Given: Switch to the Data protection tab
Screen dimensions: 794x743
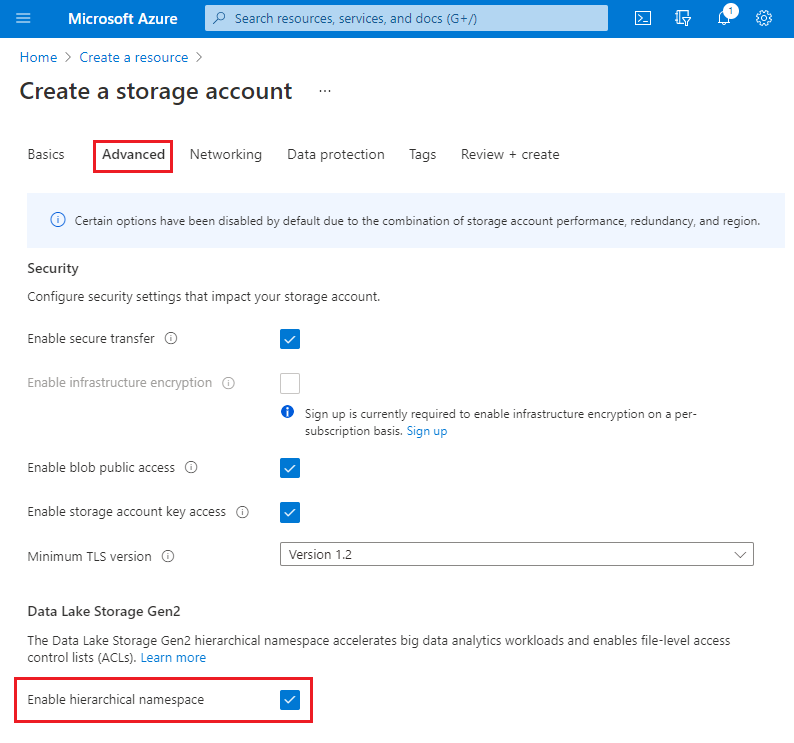Looking at the screenshot, I should [336, 155].
